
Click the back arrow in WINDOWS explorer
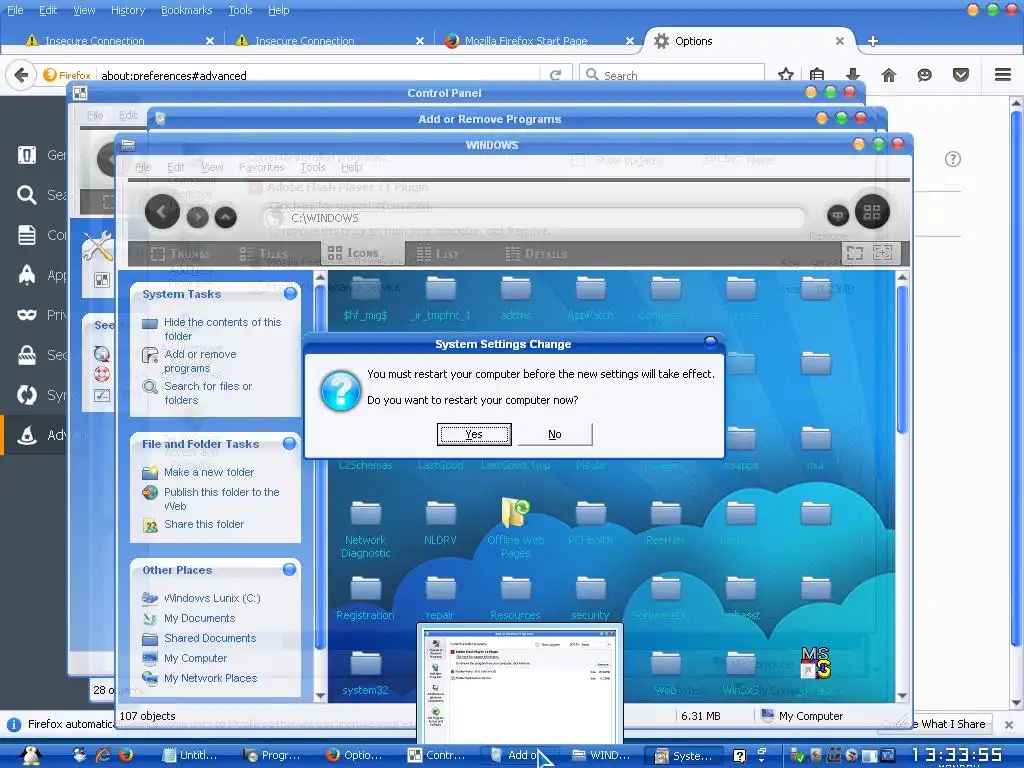coord(162,212)
